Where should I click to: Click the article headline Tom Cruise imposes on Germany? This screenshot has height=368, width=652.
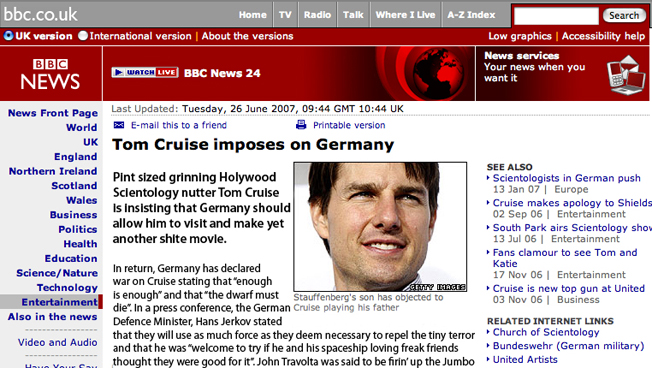pyautogui.click(x=253, y=145)
